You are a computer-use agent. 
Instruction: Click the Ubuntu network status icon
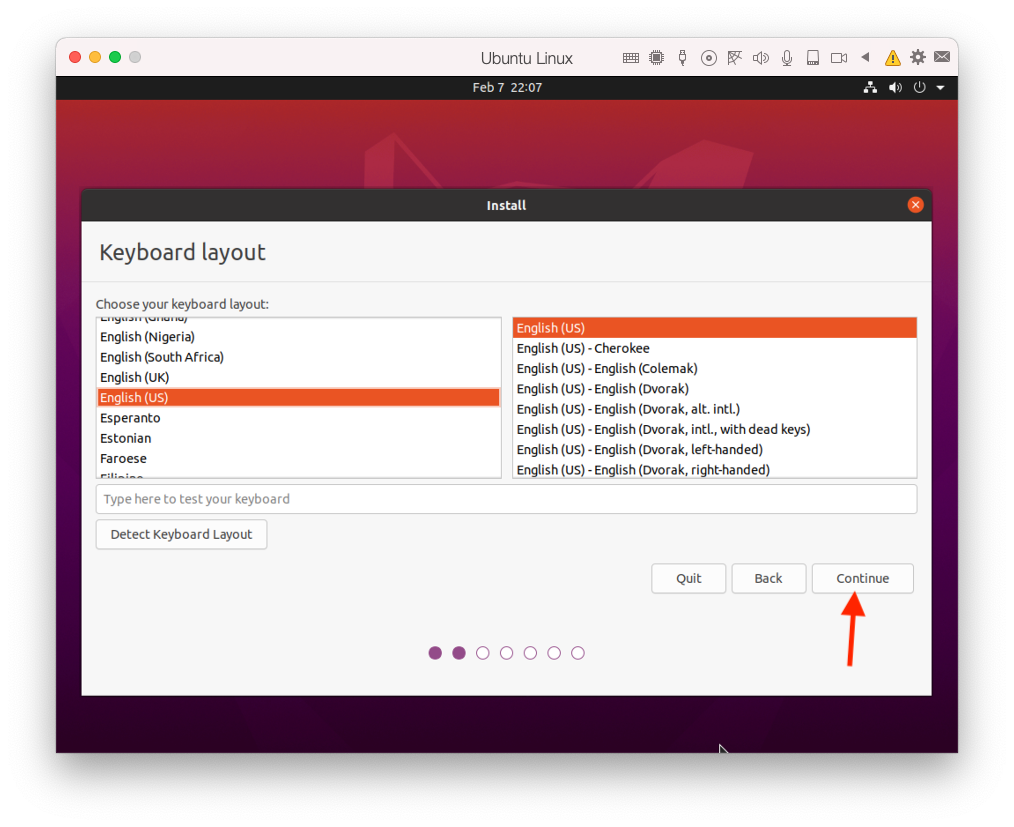coord(870,88)
